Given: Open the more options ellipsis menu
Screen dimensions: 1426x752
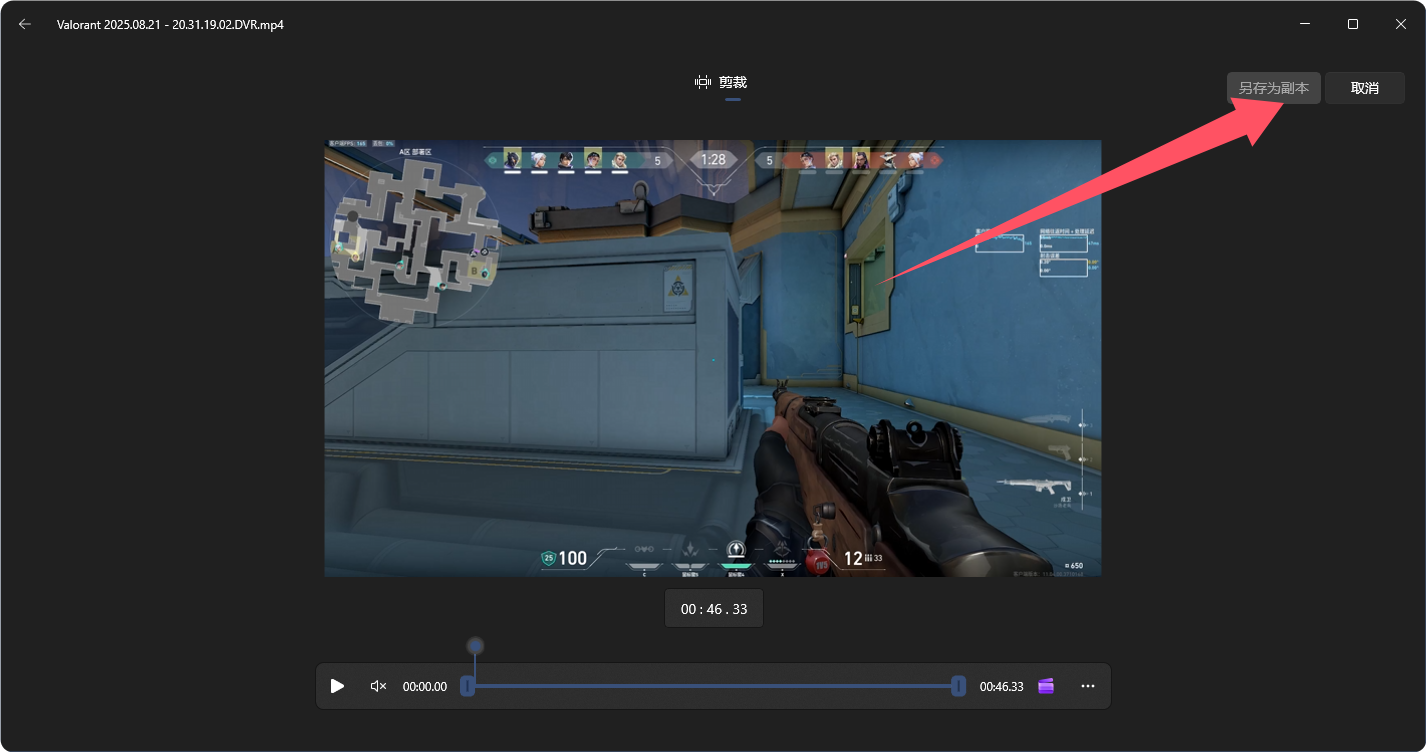Looking at the screenshot, I should [1088, 686].
